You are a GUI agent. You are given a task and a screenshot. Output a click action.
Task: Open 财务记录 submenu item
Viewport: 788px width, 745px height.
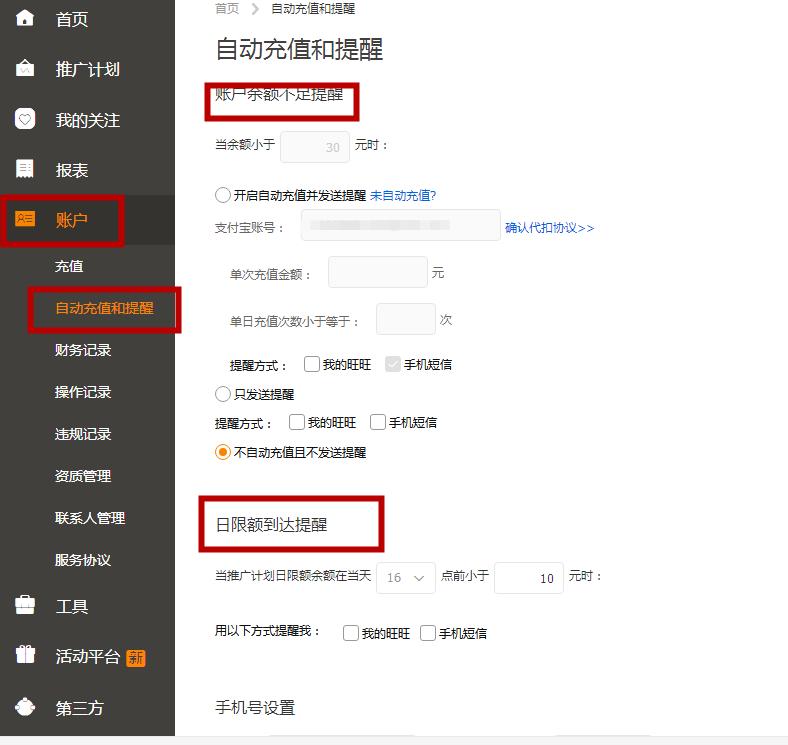(83, 350)
